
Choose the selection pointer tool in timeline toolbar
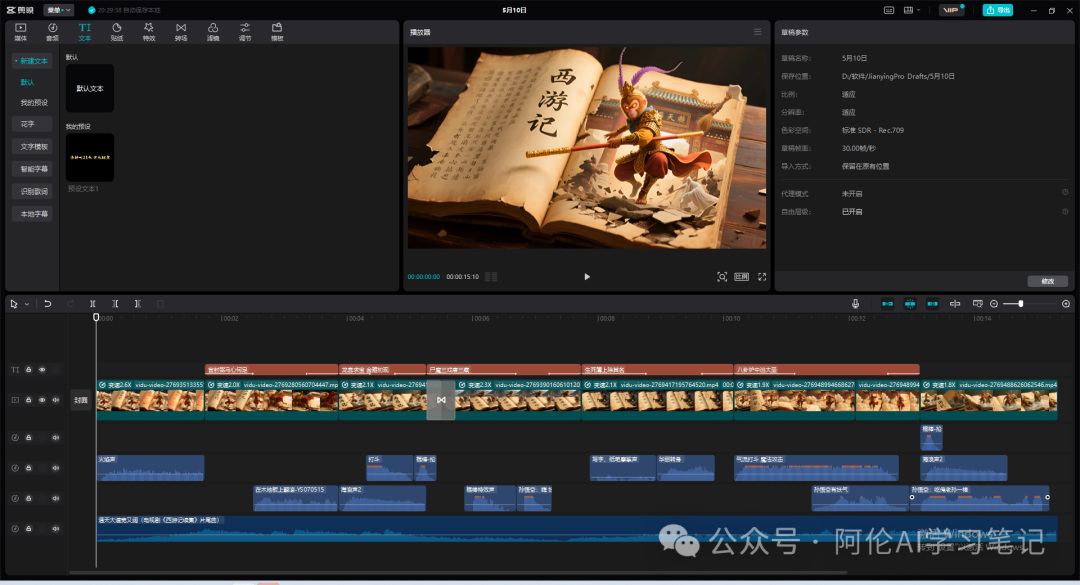[x=14, y=304]
